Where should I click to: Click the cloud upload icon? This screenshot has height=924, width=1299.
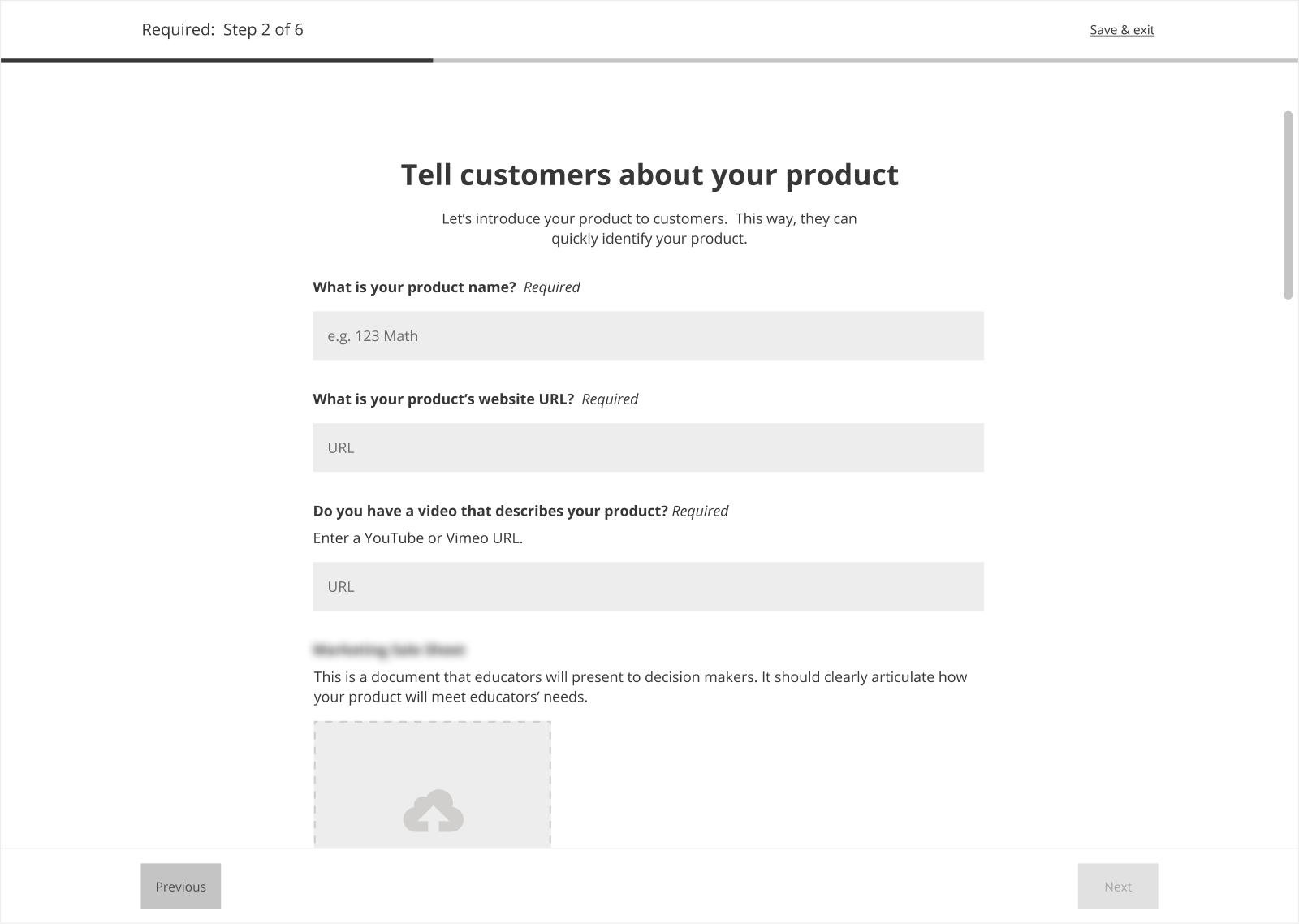pyautogui.click(x=434, y=811)
